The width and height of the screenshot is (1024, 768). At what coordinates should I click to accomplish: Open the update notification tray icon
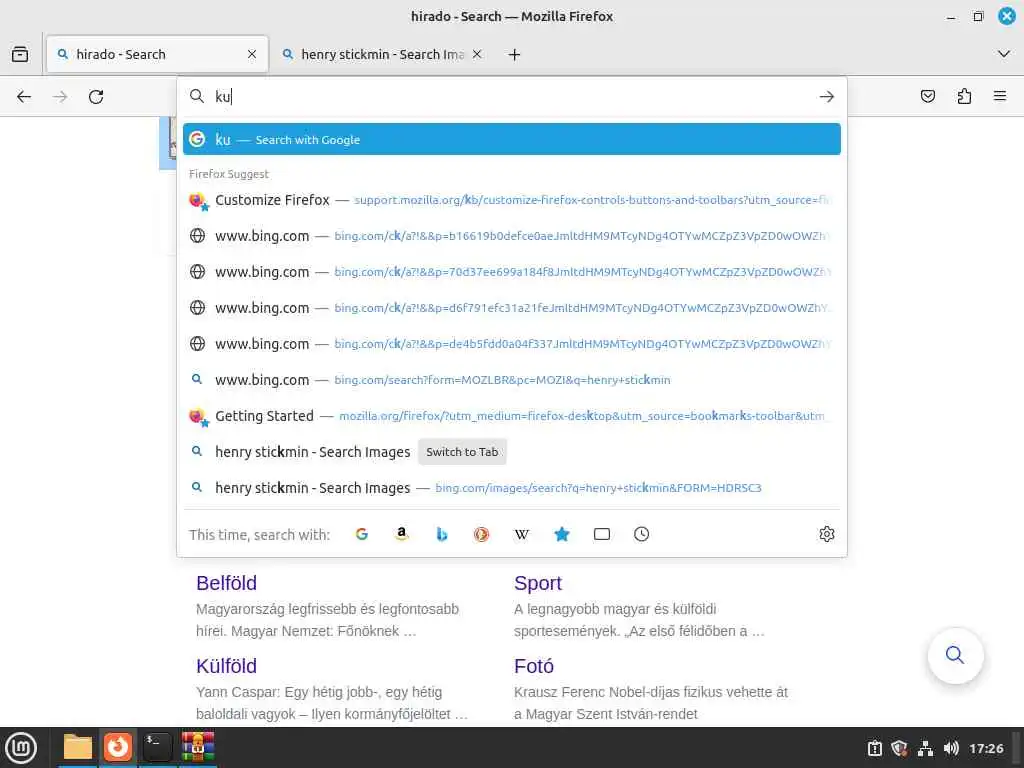(874, 748)
